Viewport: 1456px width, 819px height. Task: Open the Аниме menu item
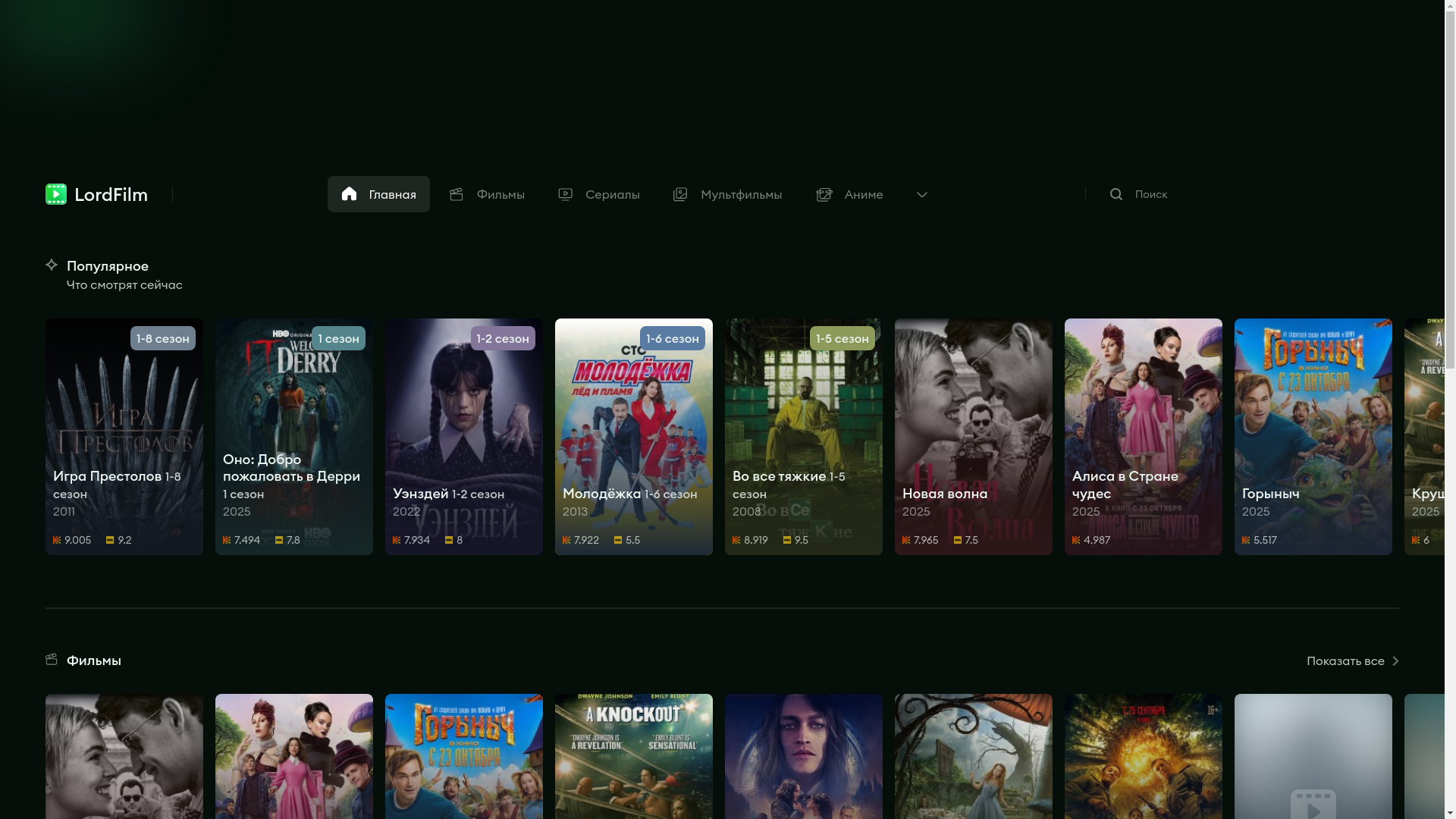(849, 194)
